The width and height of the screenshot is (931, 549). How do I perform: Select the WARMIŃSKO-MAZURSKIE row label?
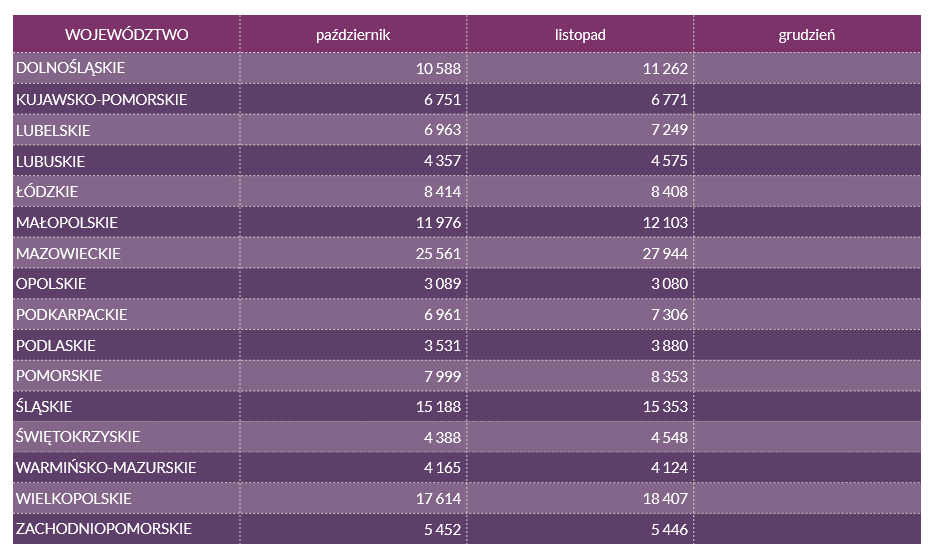(x=106, y=468)
